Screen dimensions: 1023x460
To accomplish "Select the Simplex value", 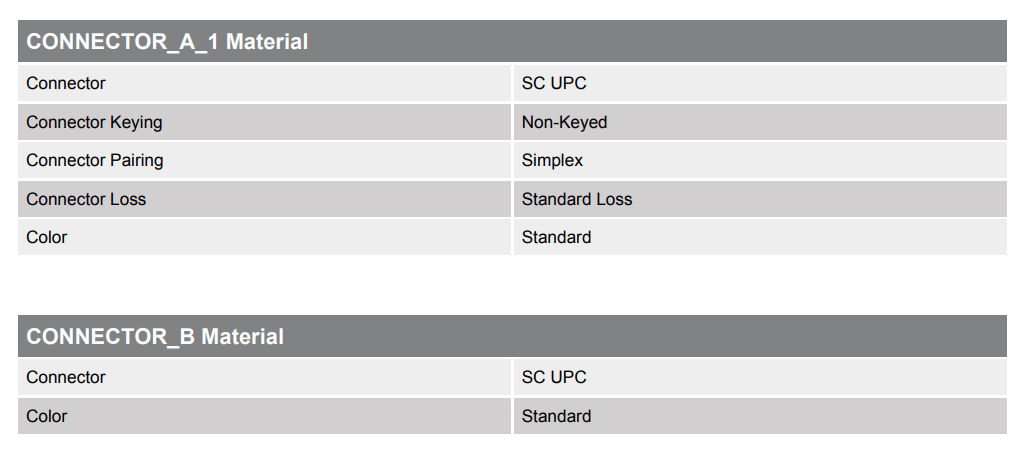I will (x=552, y=160).
